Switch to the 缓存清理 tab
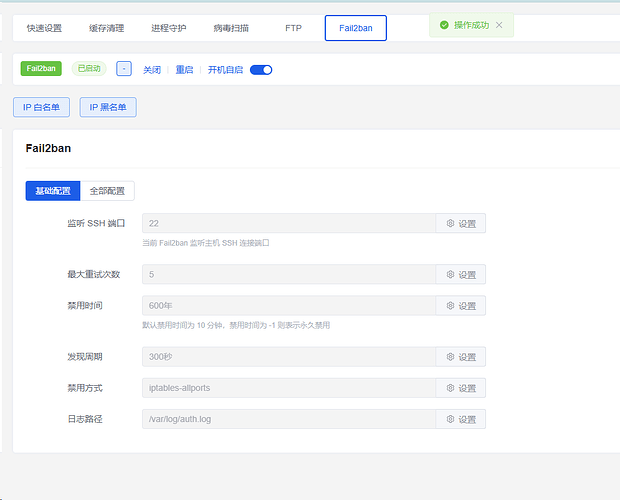Screen dimensions: 620x500 (106, 28)
